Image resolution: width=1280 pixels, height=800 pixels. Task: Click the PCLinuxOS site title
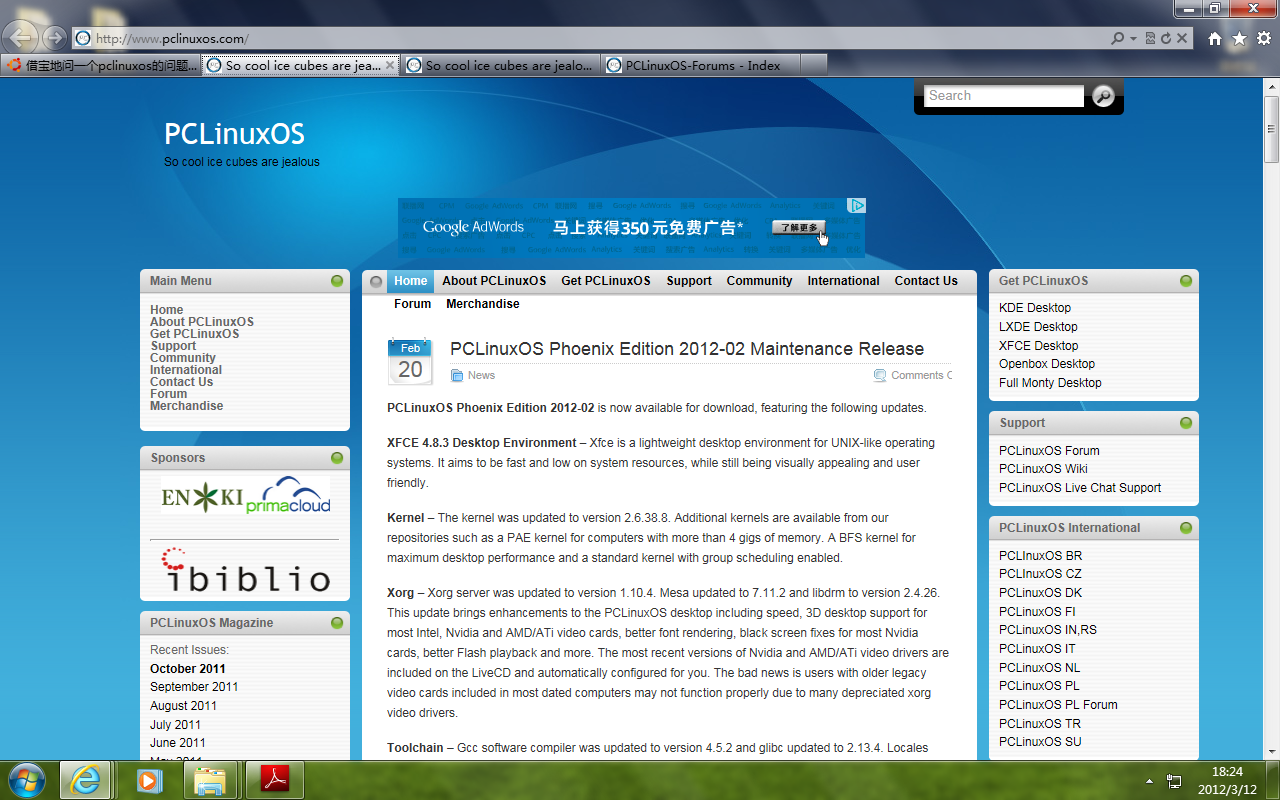(234, 134)
